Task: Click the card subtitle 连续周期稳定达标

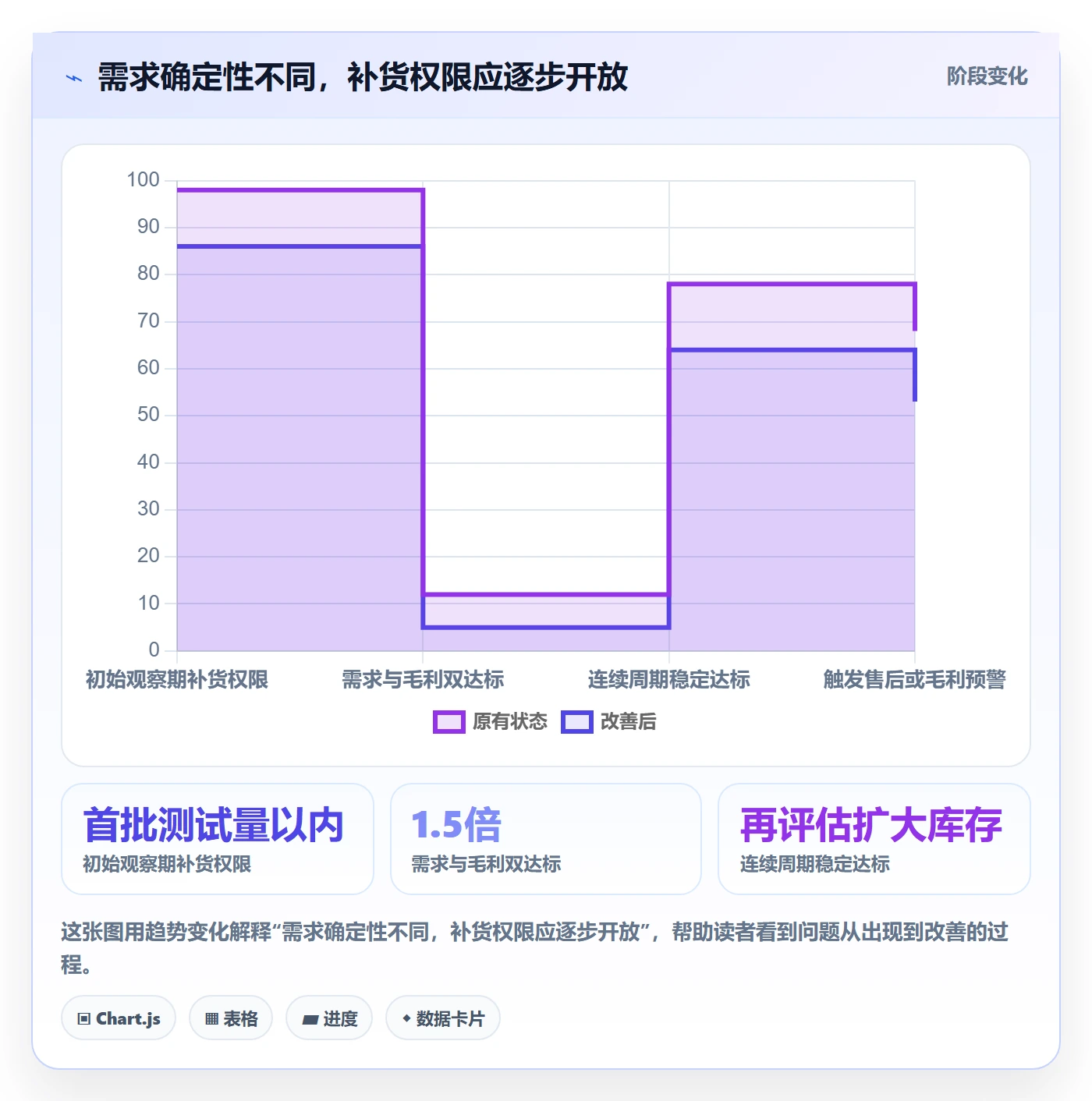Action: pos(815,864)
